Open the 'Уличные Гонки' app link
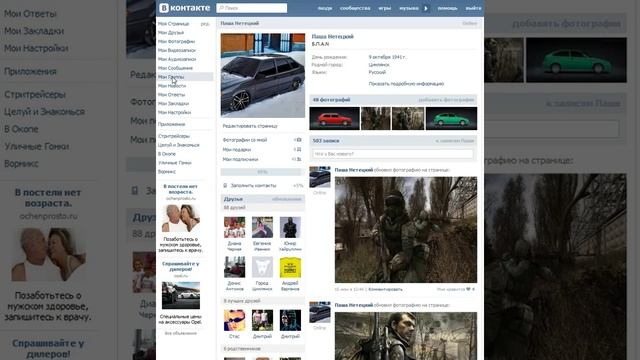Viewport: 640px width, 360px height. point(175,163)
